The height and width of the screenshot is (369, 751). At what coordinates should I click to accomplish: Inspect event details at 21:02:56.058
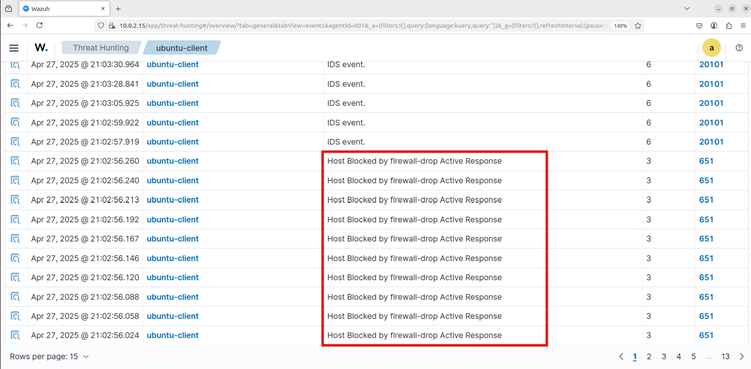click(15, 316)
